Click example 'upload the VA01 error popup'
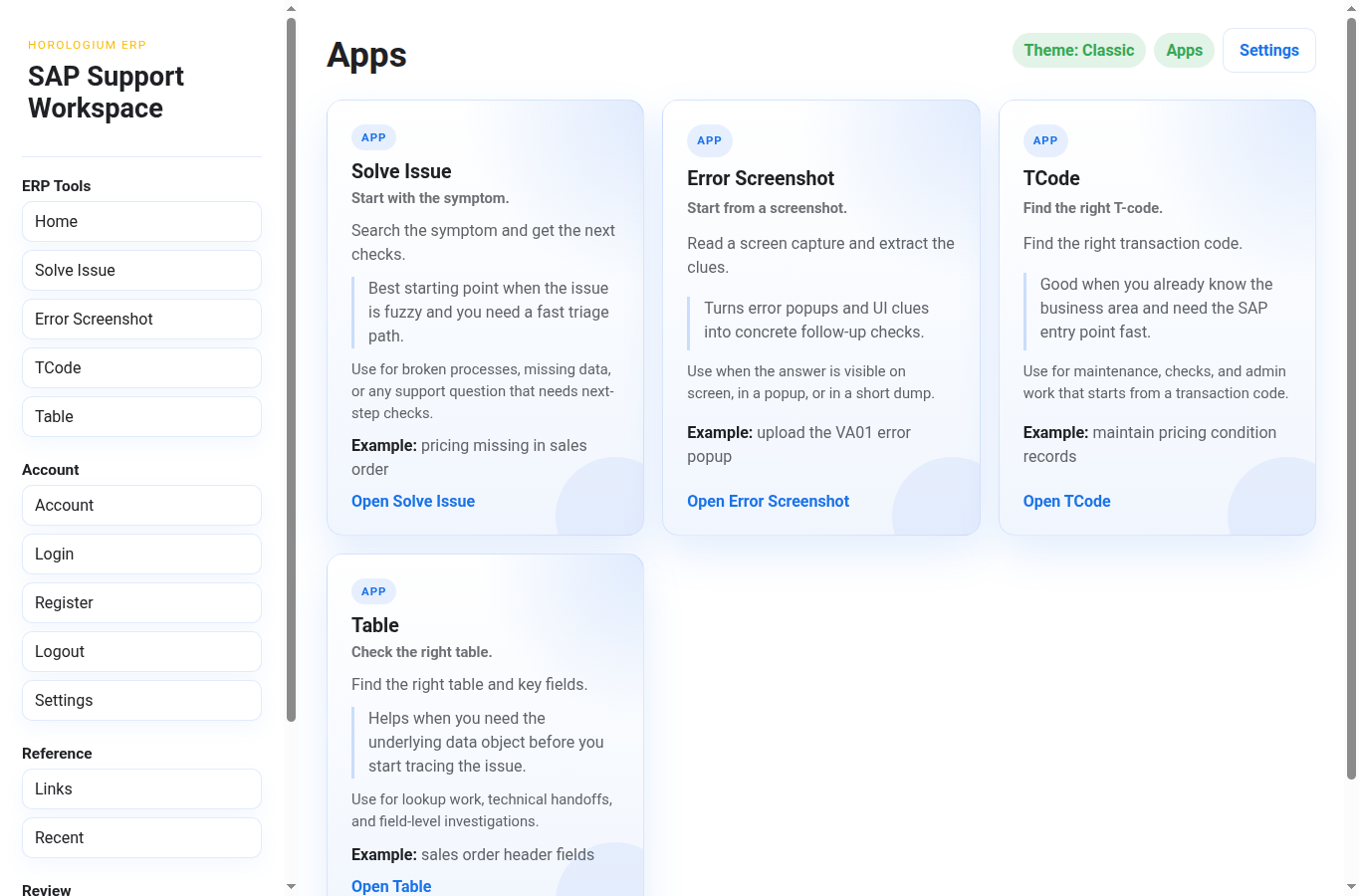The height and width of the screenshot is (896, 1359). [798, 444]
